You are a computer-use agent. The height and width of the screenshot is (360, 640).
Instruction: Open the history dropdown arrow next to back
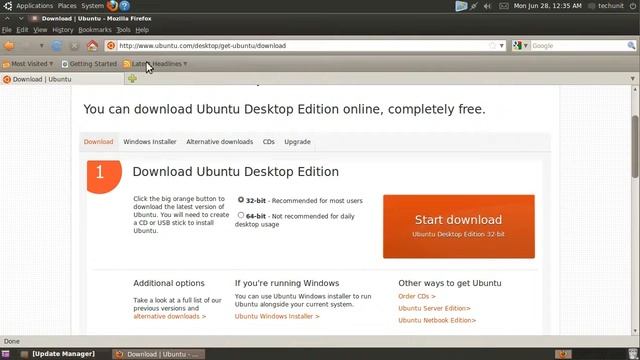pos(41,46)
